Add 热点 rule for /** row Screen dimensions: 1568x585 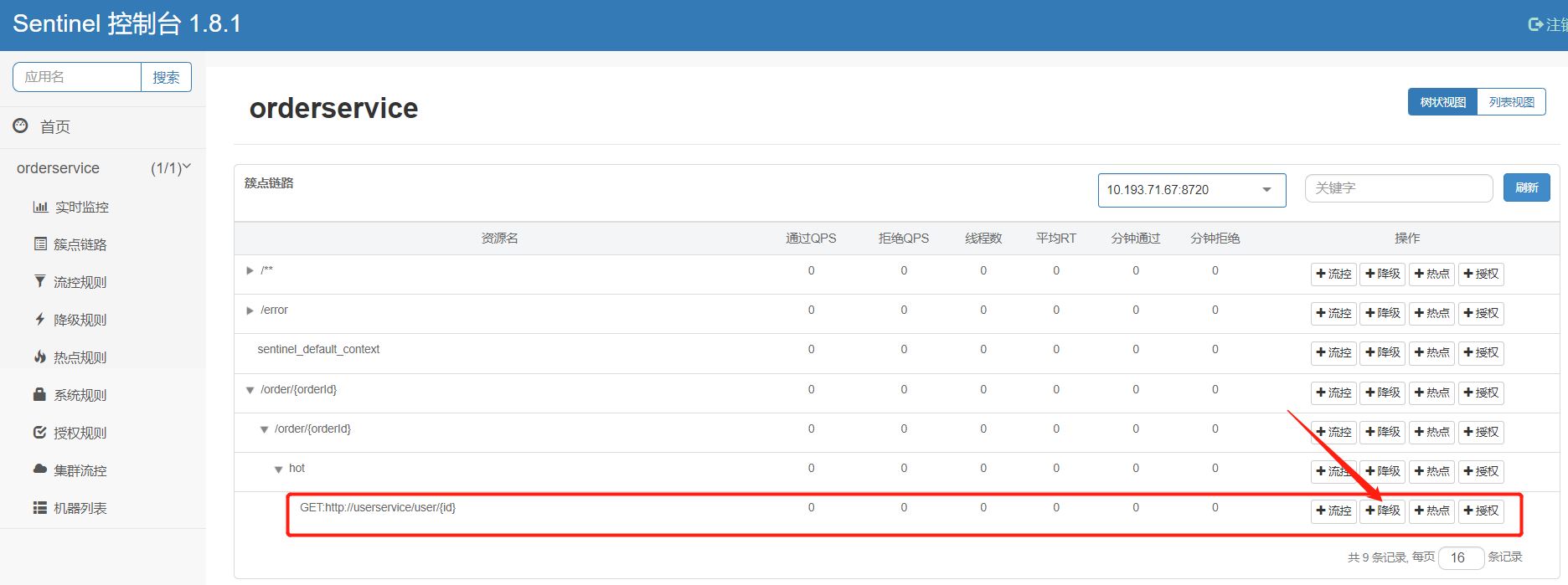click(1432, 274)
